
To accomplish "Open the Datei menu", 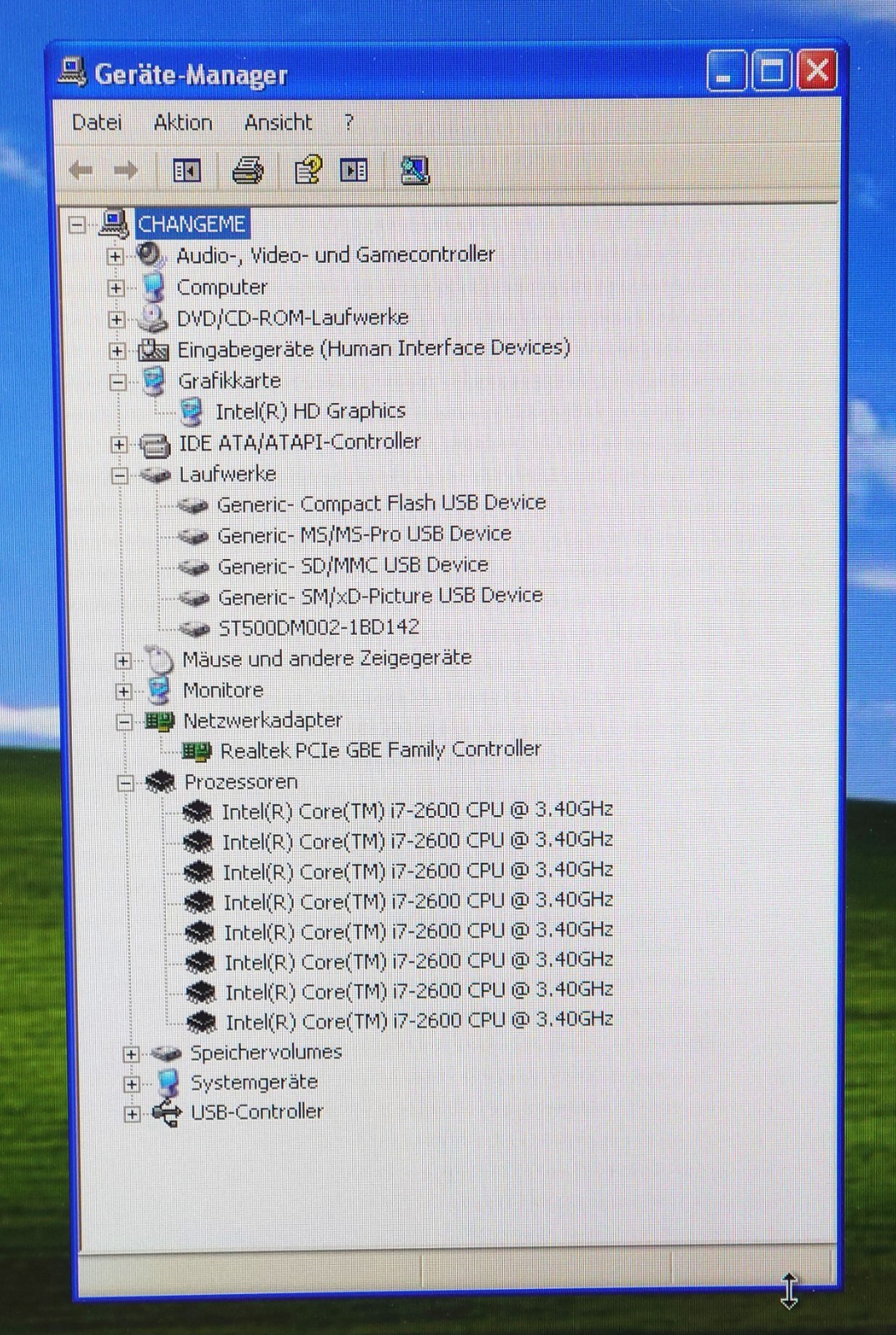I will (97, 123).
